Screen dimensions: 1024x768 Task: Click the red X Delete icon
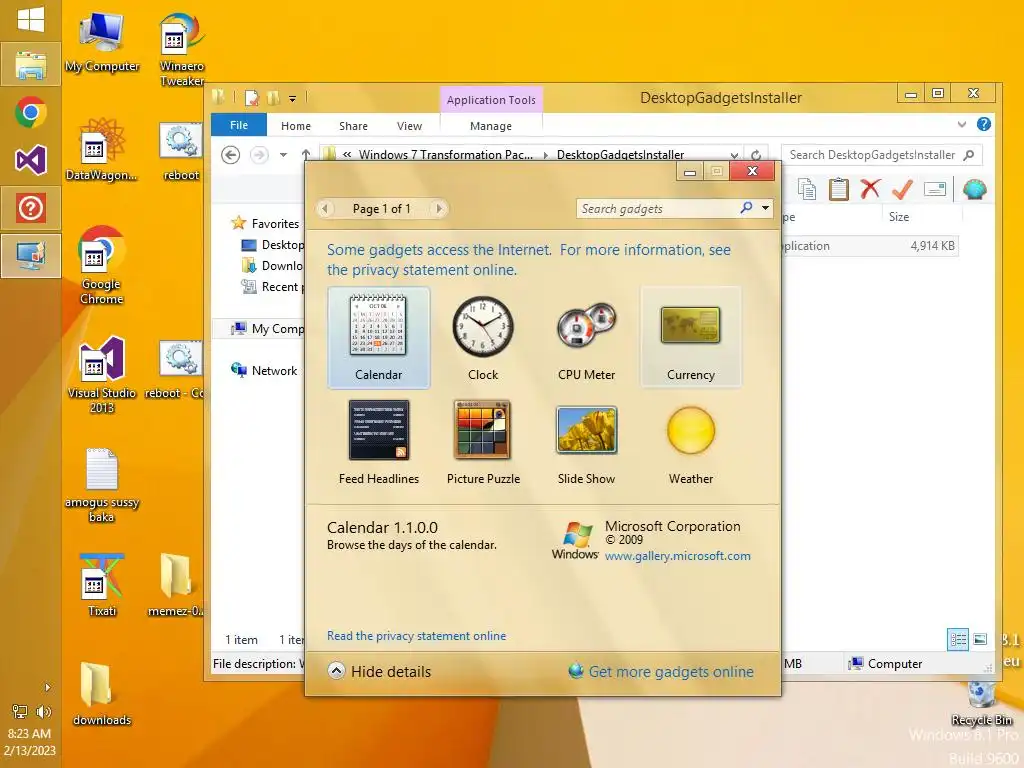(x=870, y=189)
